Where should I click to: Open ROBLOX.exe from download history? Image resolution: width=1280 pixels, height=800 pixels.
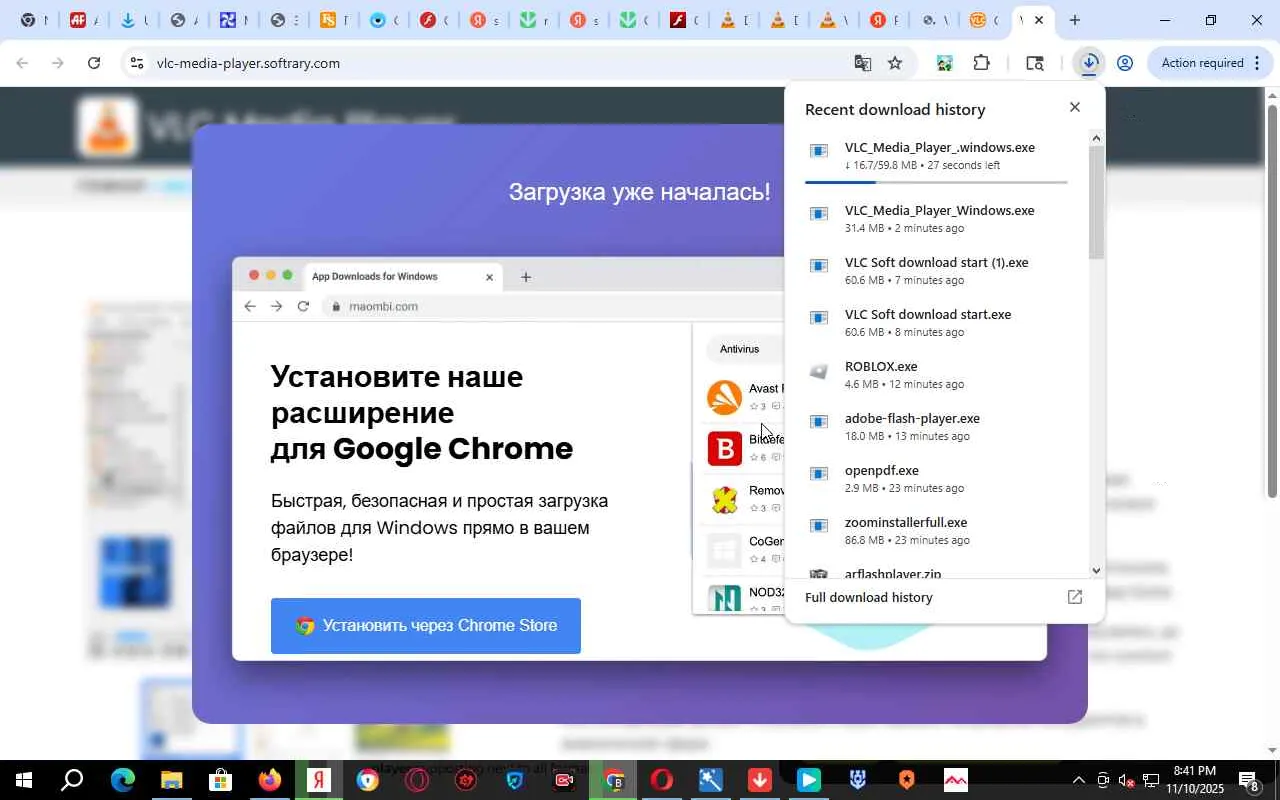pos(936,375)
